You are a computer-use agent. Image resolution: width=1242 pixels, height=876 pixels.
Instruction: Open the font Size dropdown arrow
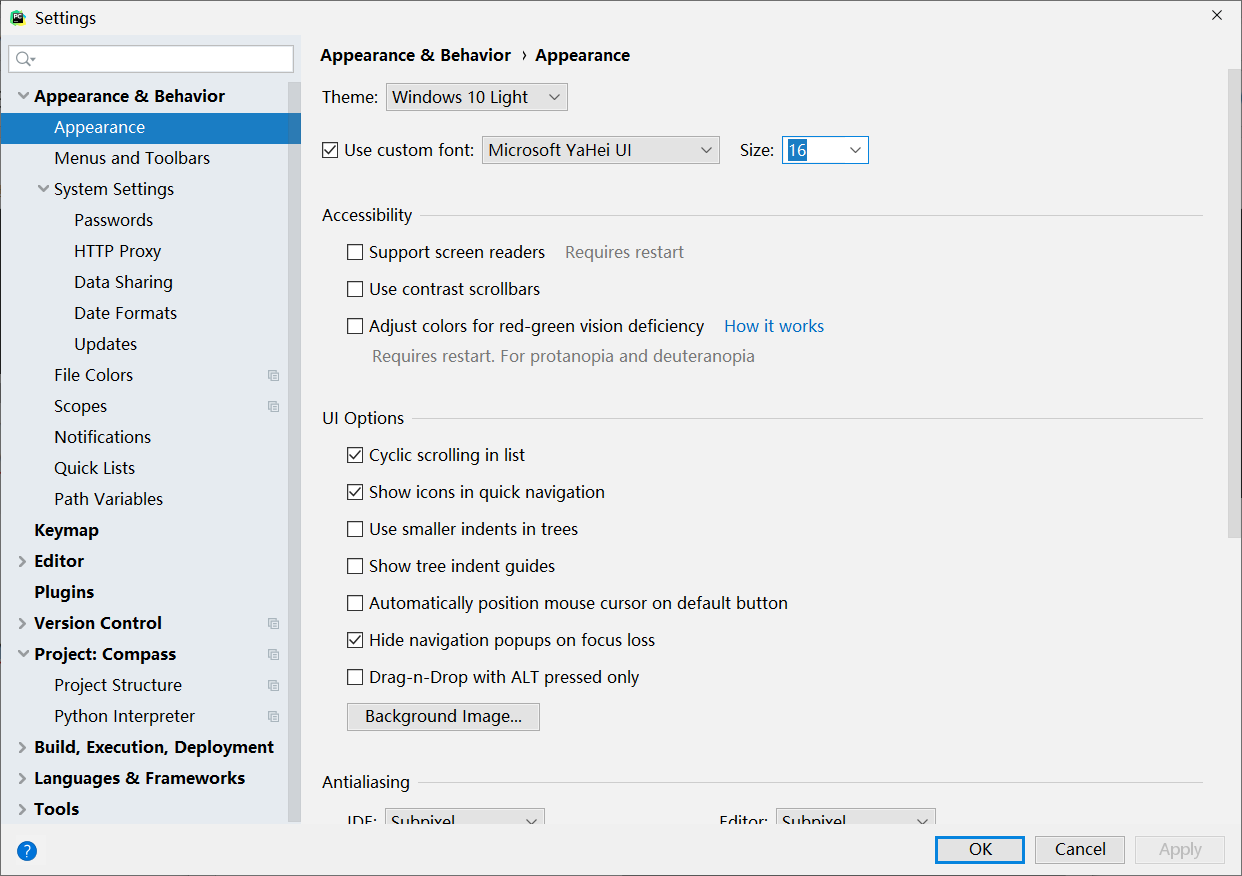pos(855,150)
